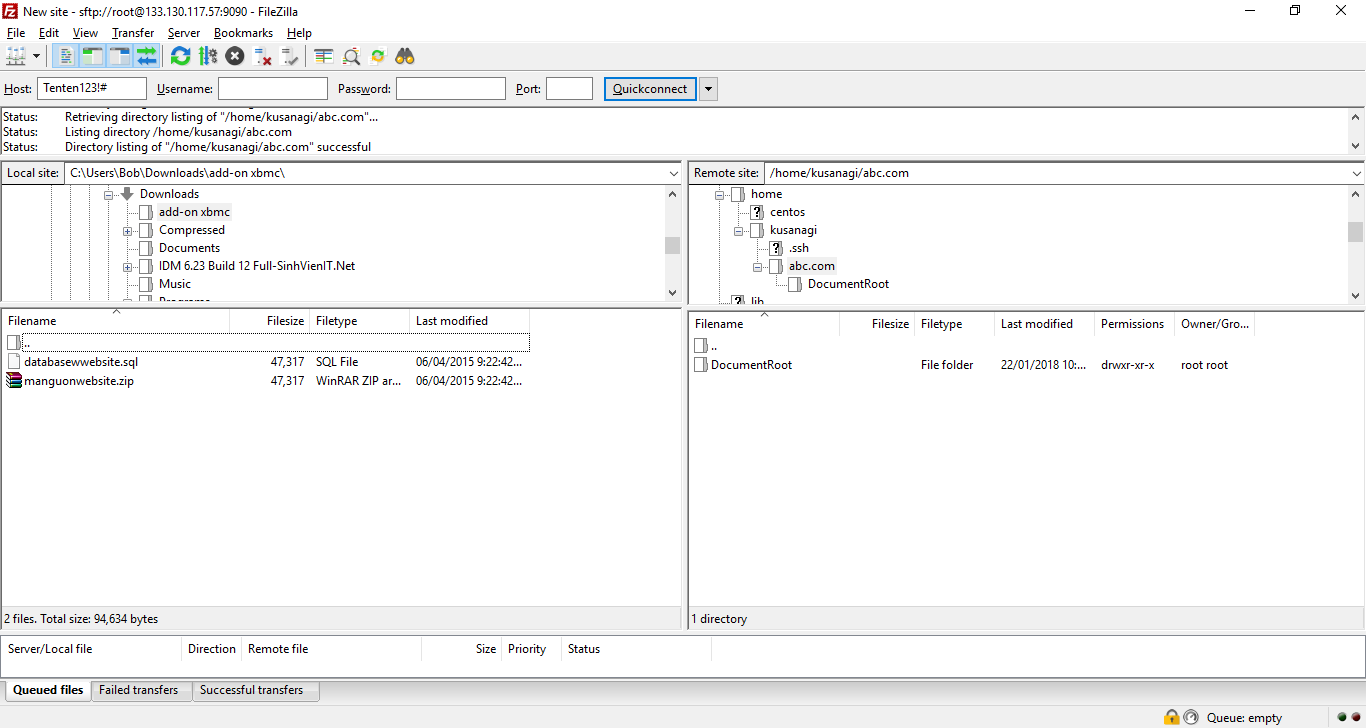Click remote tree scrollbar thumb

pos(1356,232)
